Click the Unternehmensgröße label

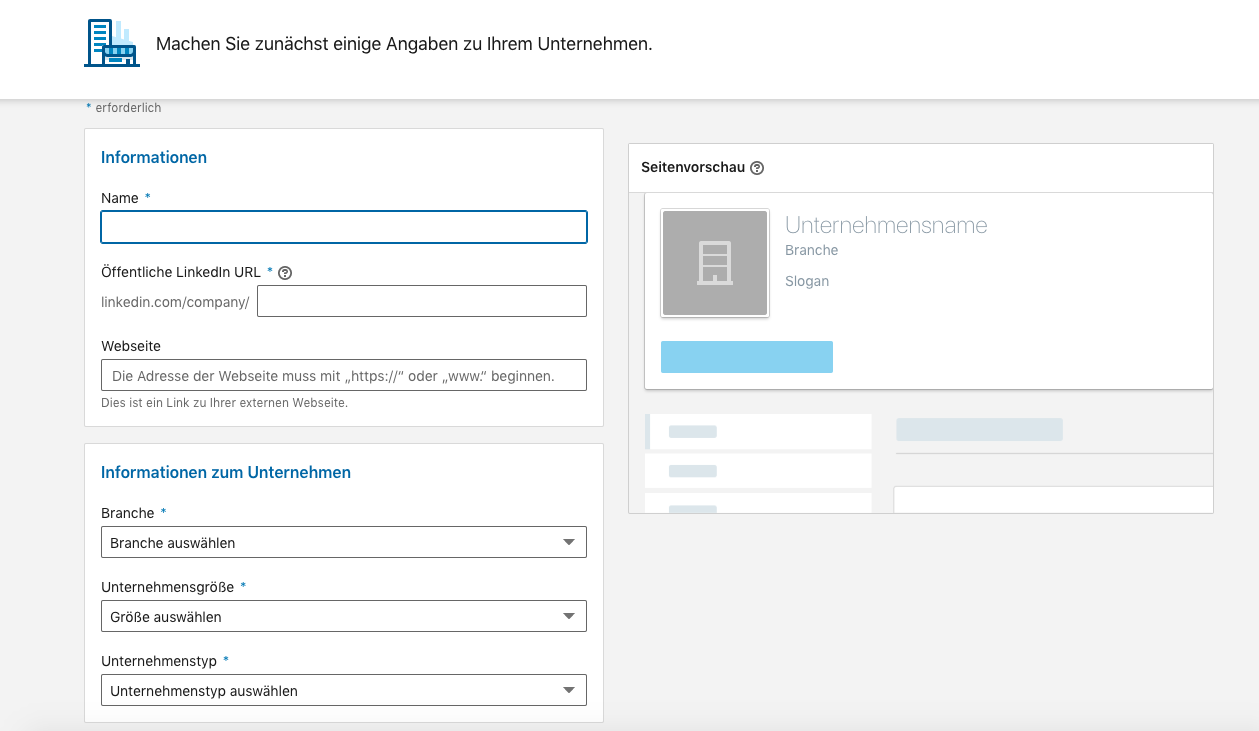[169, 587]
